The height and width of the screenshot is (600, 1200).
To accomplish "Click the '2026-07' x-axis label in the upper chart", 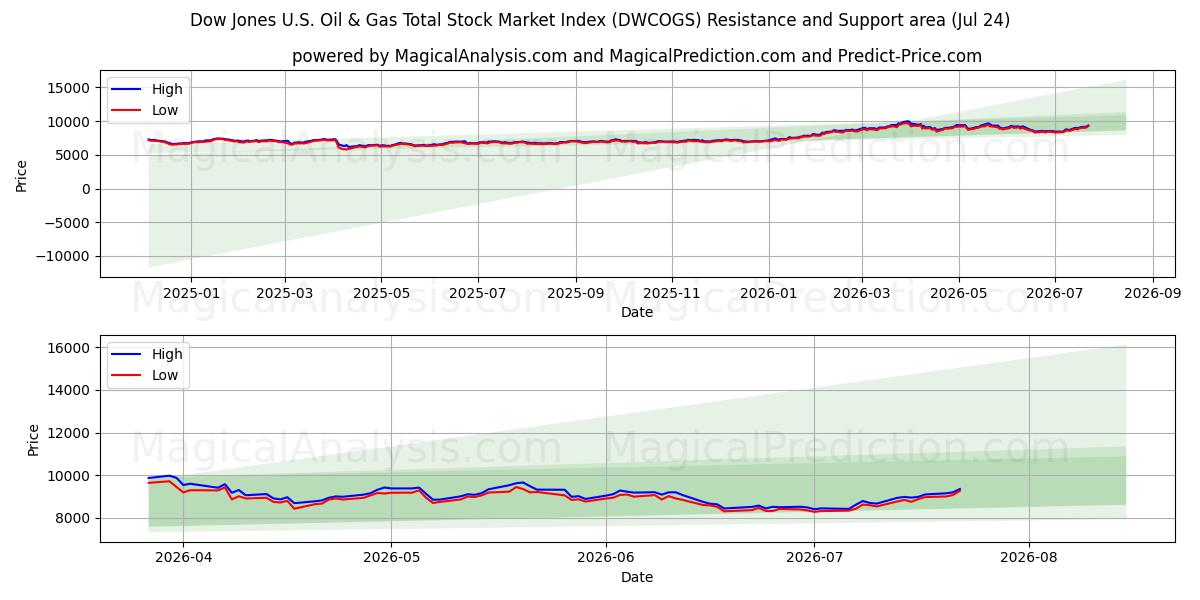I will coord(1055,293).
